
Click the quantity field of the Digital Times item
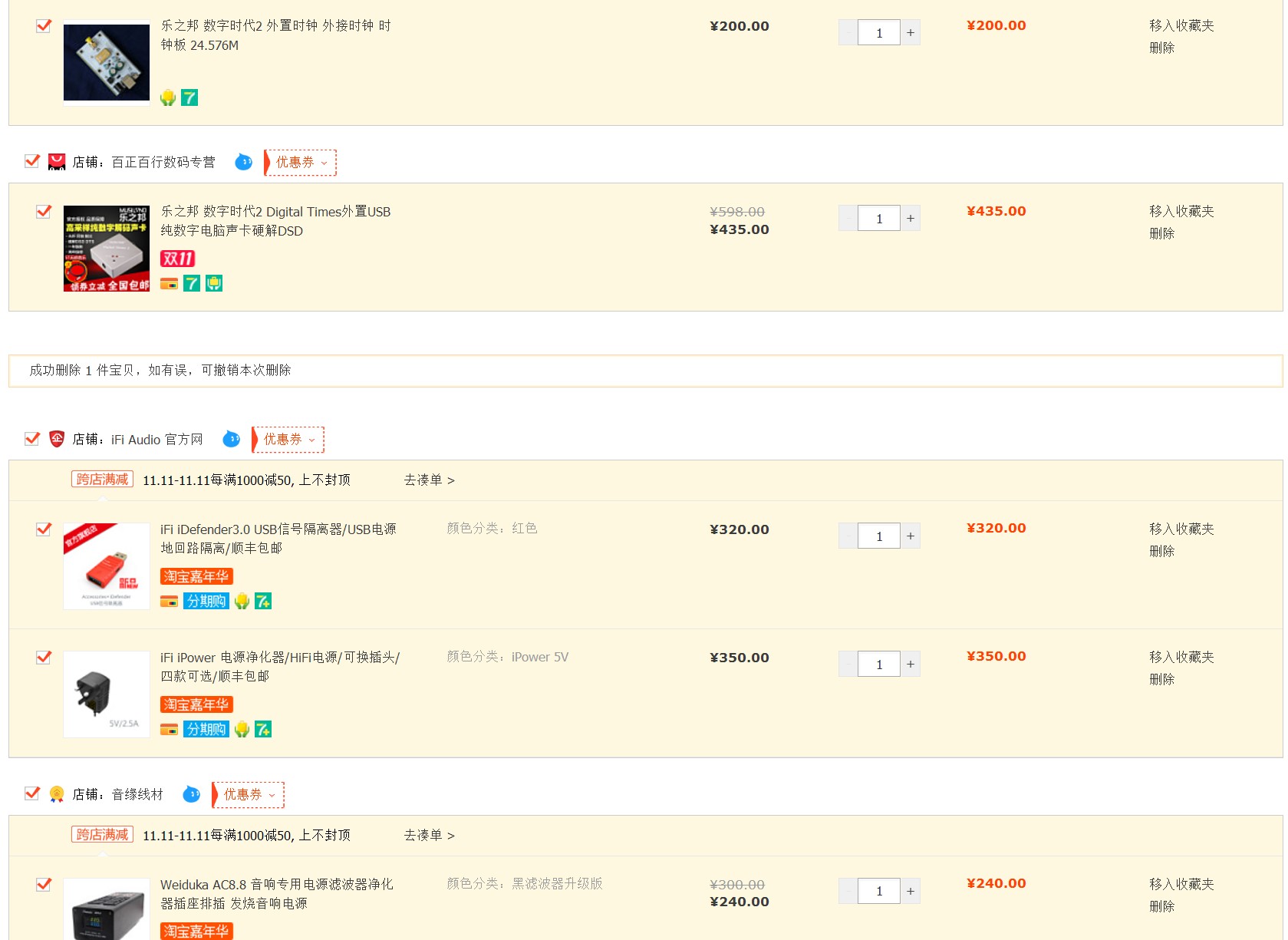click(879, 219)
